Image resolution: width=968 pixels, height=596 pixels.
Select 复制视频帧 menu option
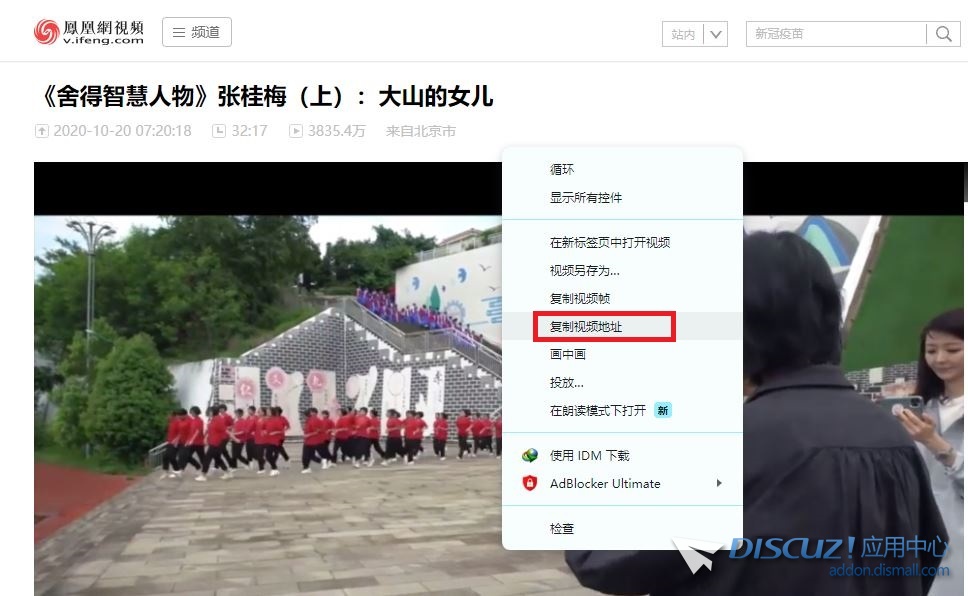pyautogui.click(x=580, y=298)
